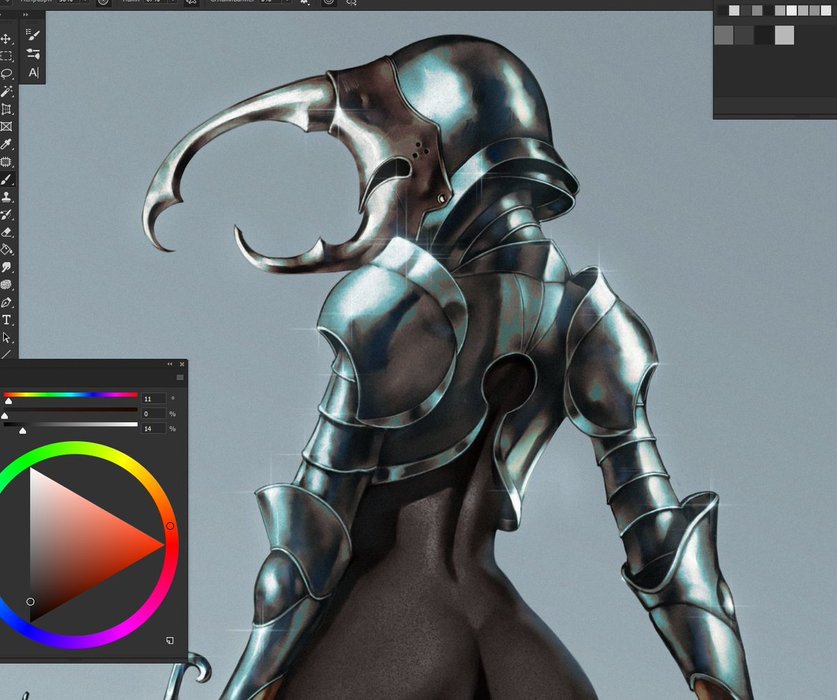Click the icon at Color panel bottom-right corner
The image size is (837, 700).
click(x=170, y=640)
